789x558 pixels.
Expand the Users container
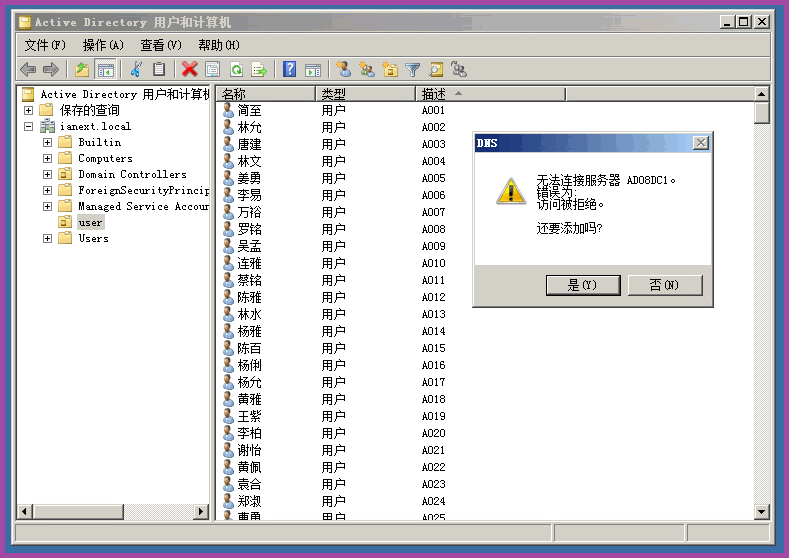(x=47, y=238)
